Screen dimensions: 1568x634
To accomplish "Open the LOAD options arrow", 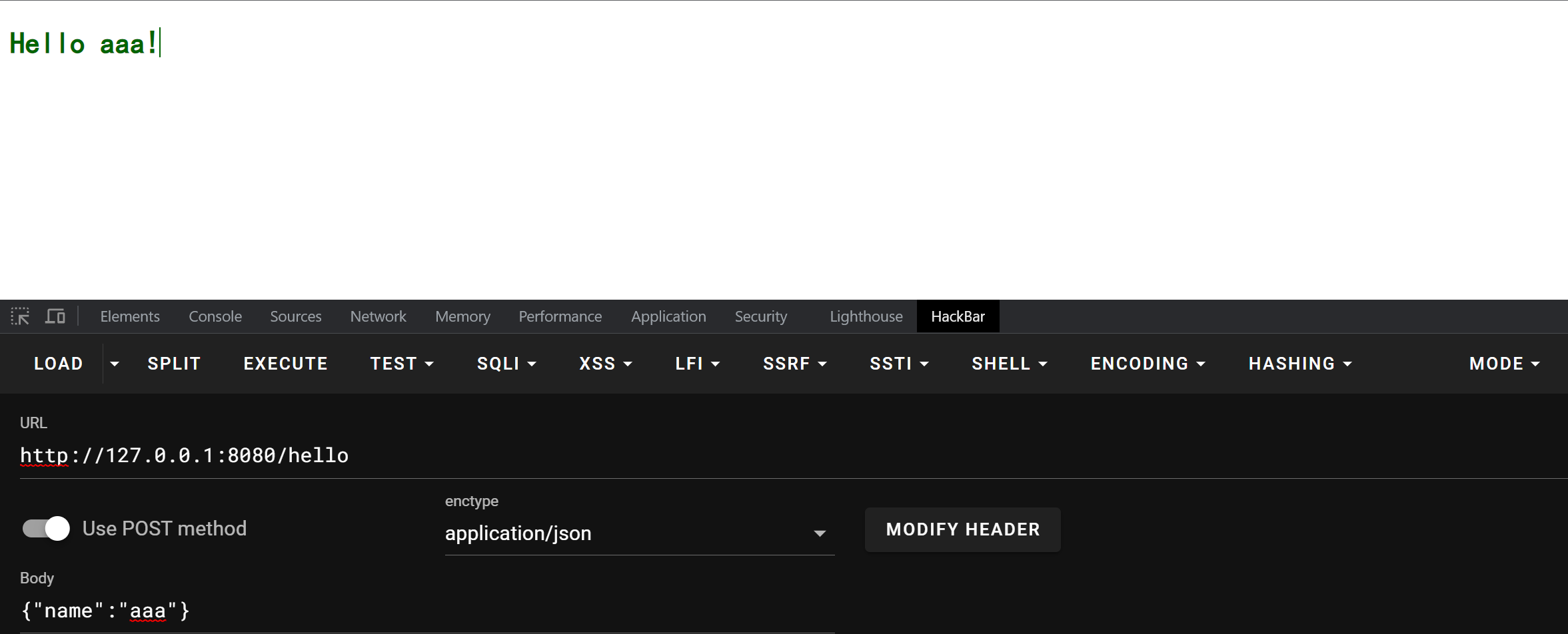I will 115,363.
